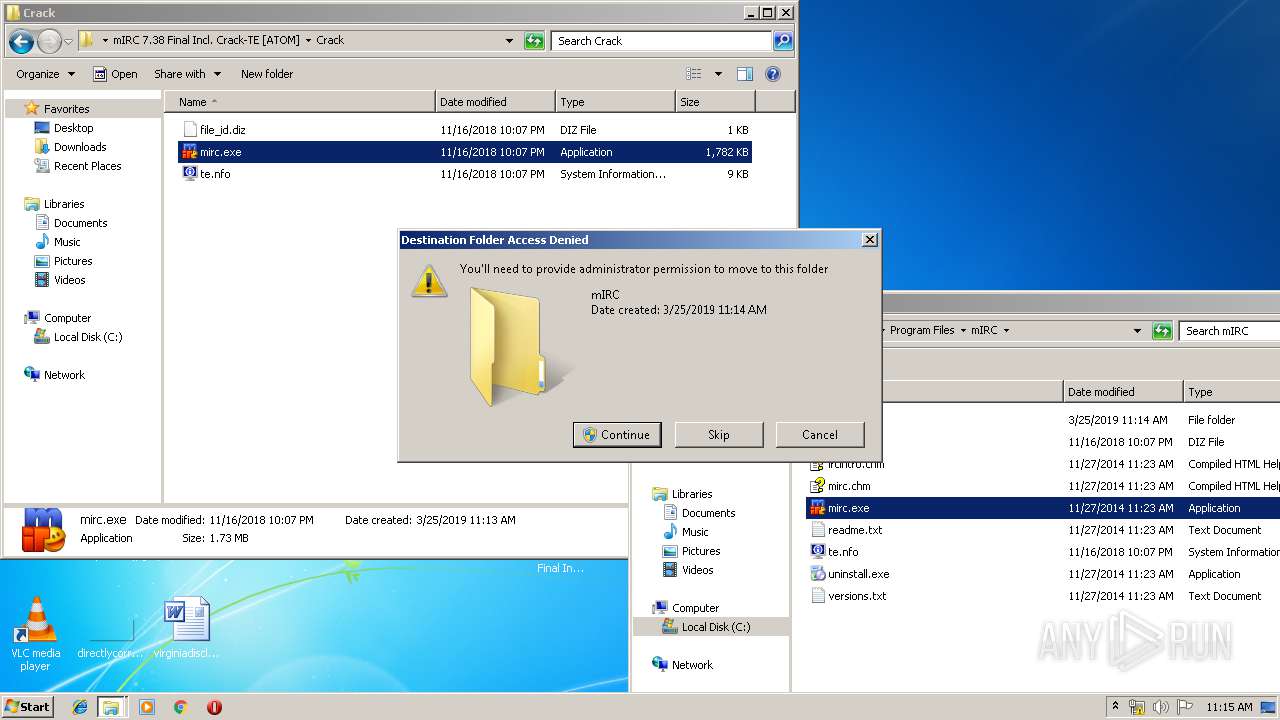Sort by Date modified in mIRC window
The height and width of the screenshot is (720, 1280).
(1123, 392)
